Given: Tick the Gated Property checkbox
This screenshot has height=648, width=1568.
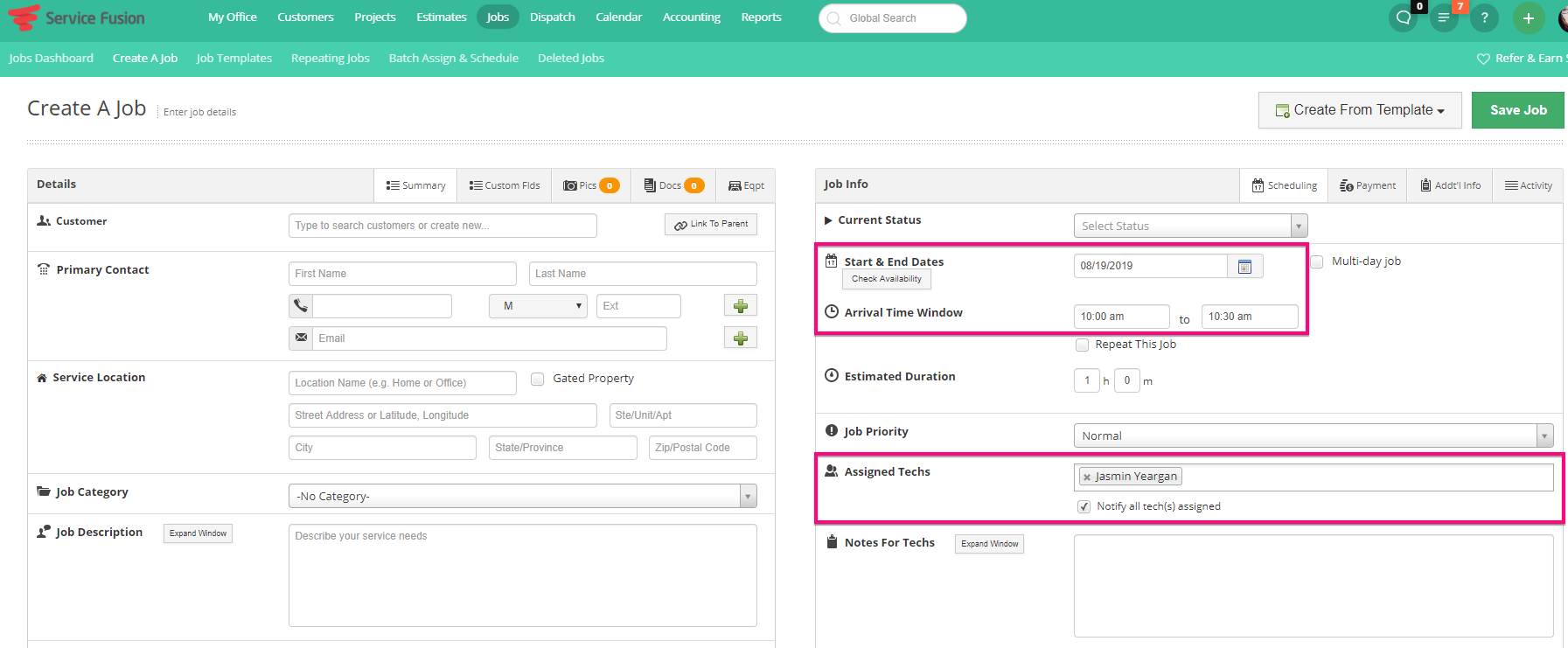Looking at the screenshot, I should click(538, 379).
